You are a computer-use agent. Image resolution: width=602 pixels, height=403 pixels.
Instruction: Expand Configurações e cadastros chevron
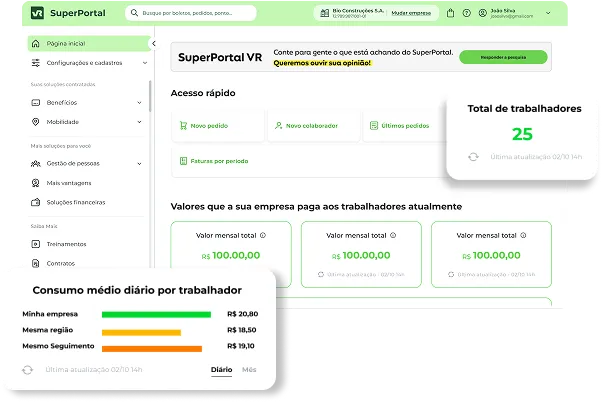(x=145, y=63)
